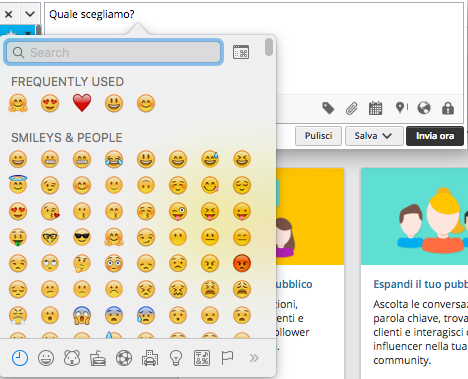Open the Animals & Nature bear category

click(72, 358)
